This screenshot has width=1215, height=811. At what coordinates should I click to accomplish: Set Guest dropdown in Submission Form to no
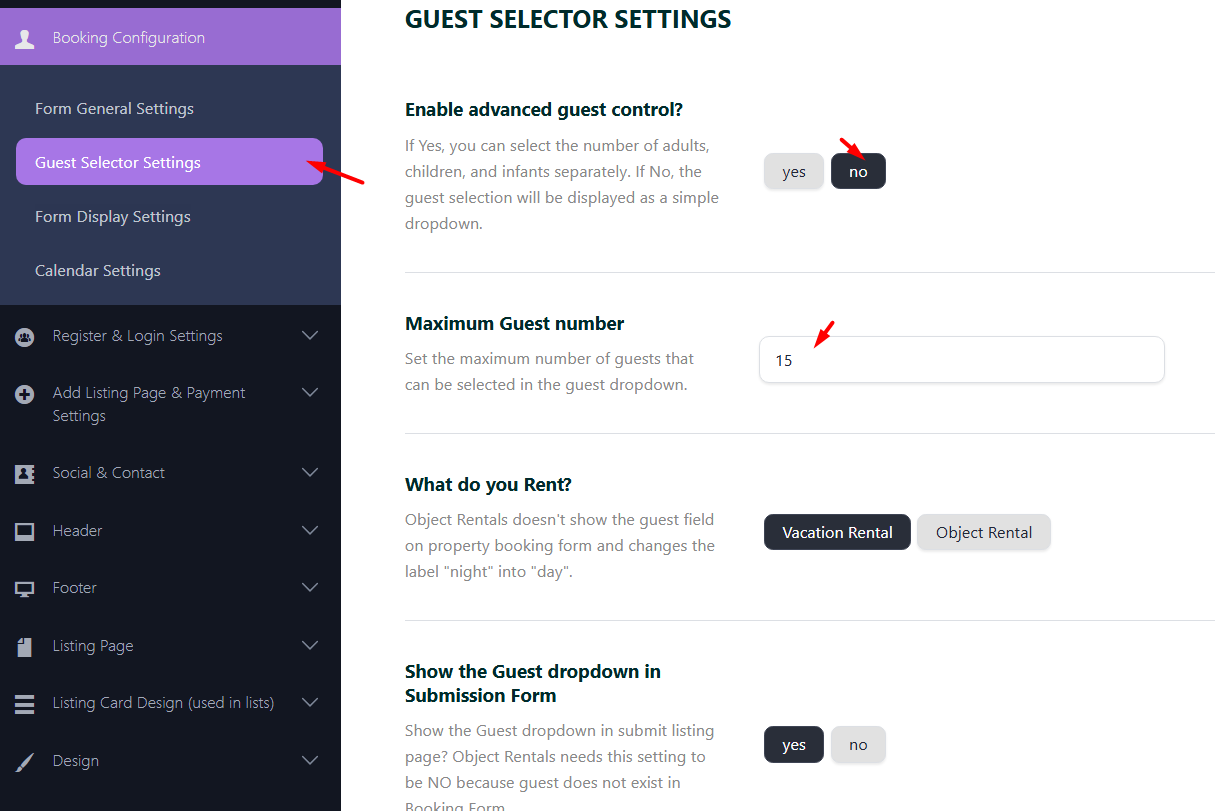(x=858, y=745)
